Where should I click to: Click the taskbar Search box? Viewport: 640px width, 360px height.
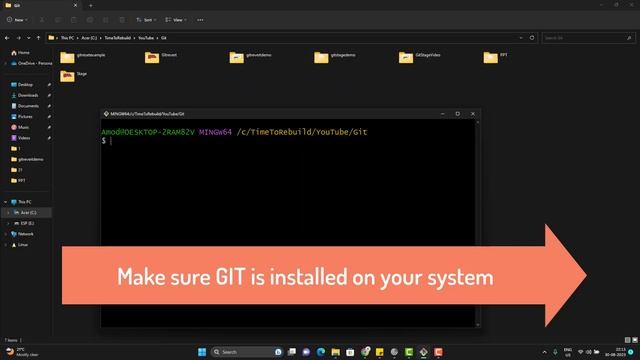coord(247,352)
